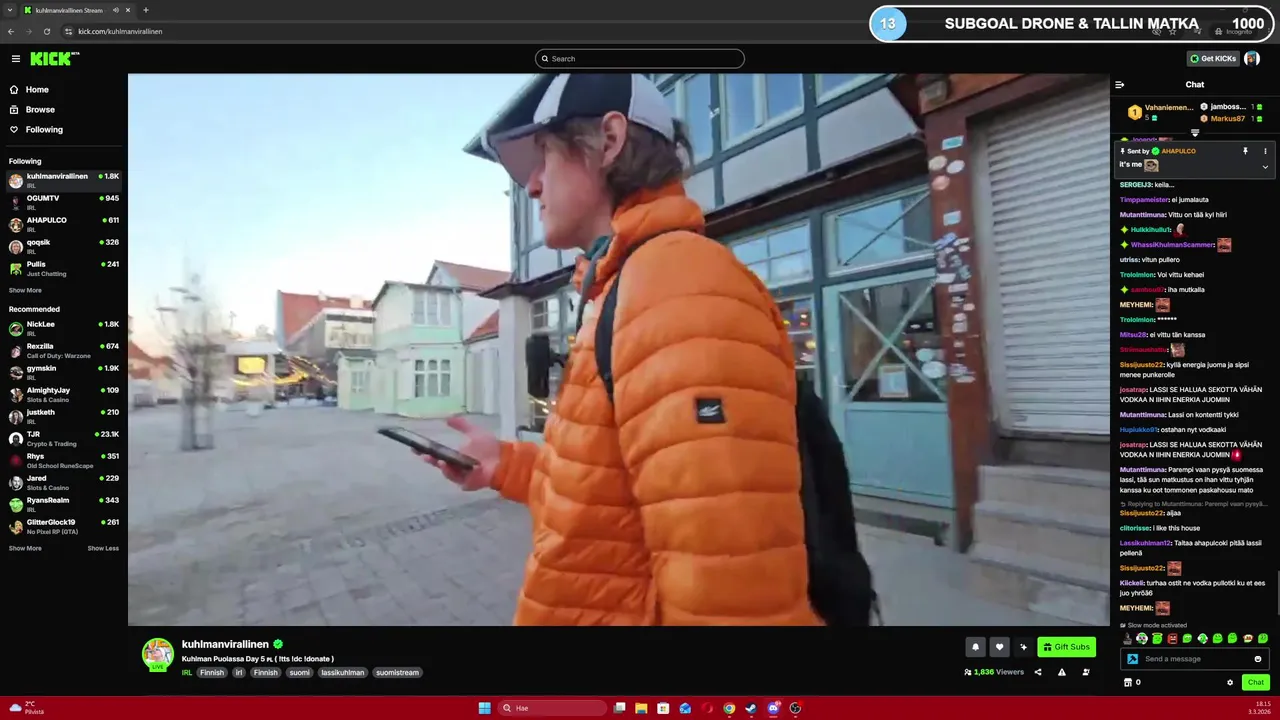This screenshot has height=720, width=1280.
Task: Open Windows Start menu
Action: (x=485, y=708)
